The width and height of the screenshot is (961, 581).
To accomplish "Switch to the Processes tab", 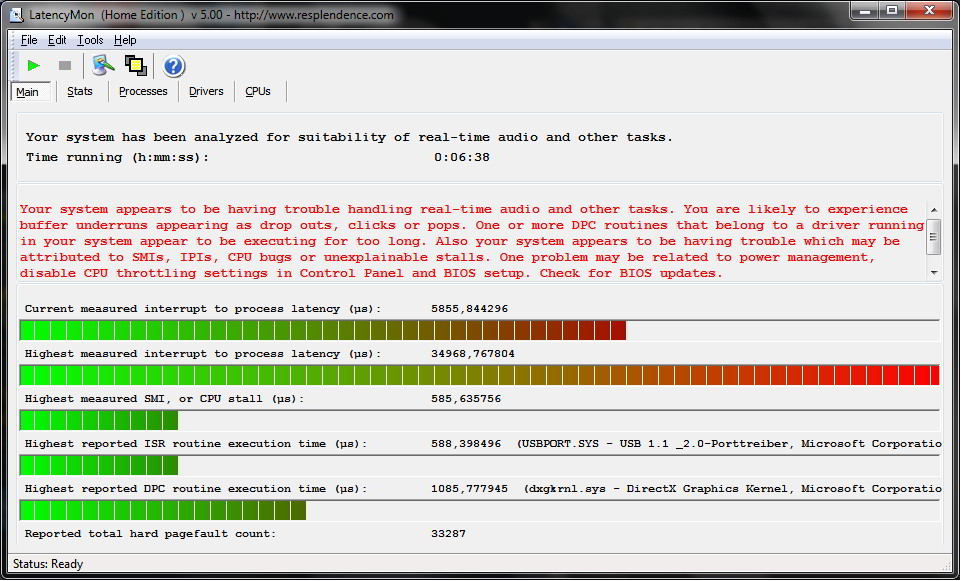I will point(143,91).
